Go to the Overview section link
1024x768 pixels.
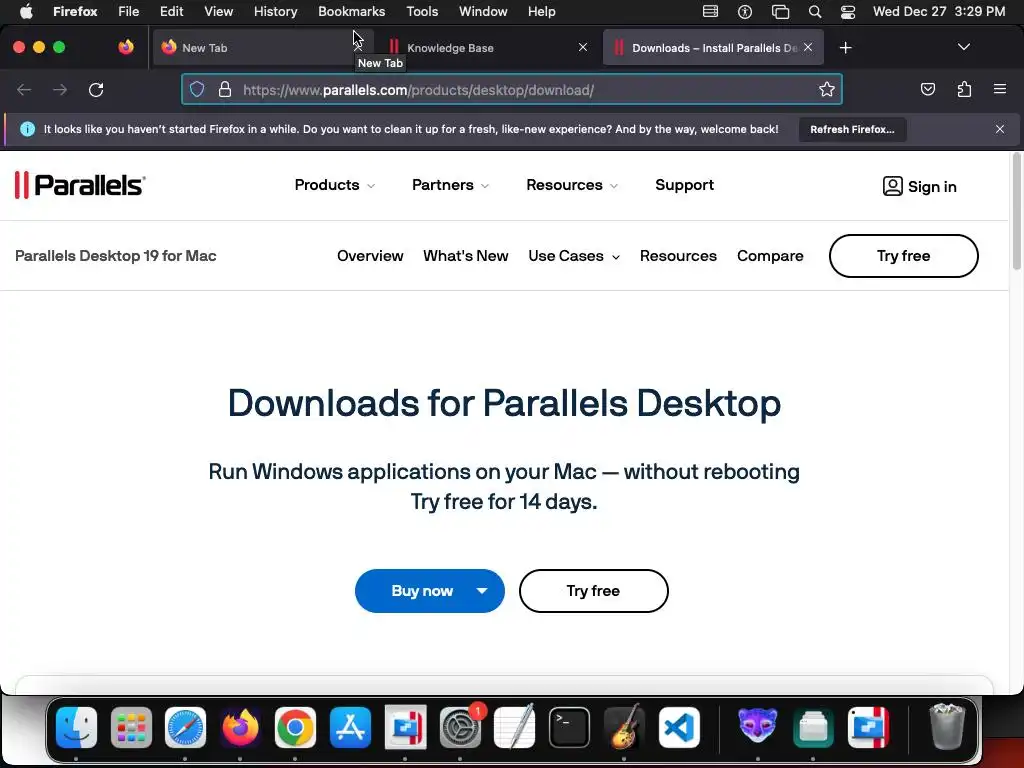[370, 256]
